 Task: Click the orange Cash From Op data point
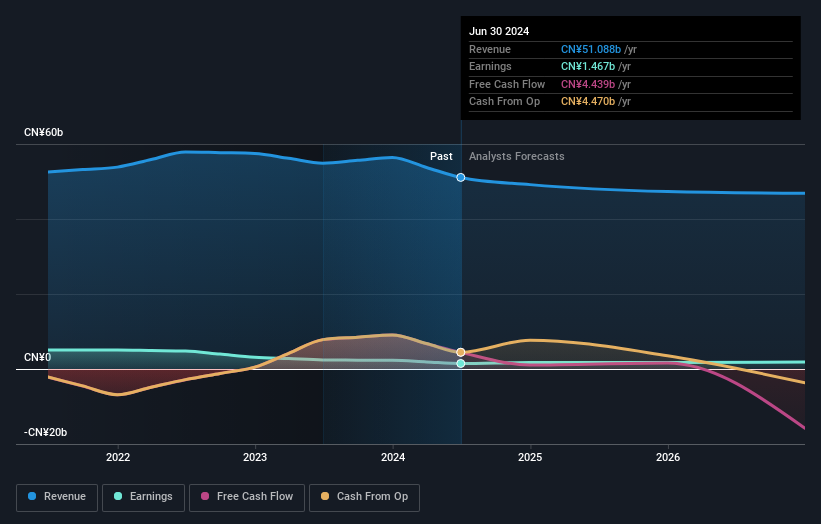461,352
